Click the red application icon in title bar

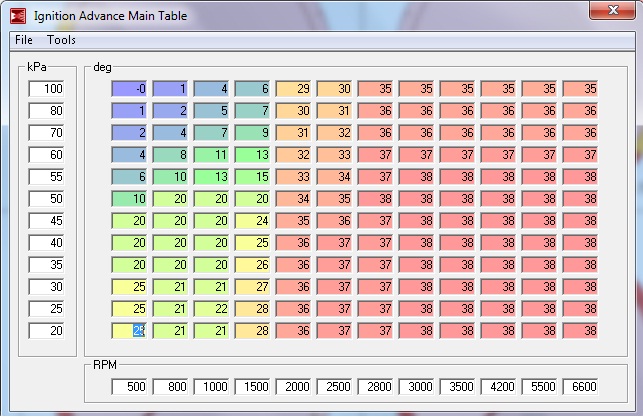tap(18, 16)
